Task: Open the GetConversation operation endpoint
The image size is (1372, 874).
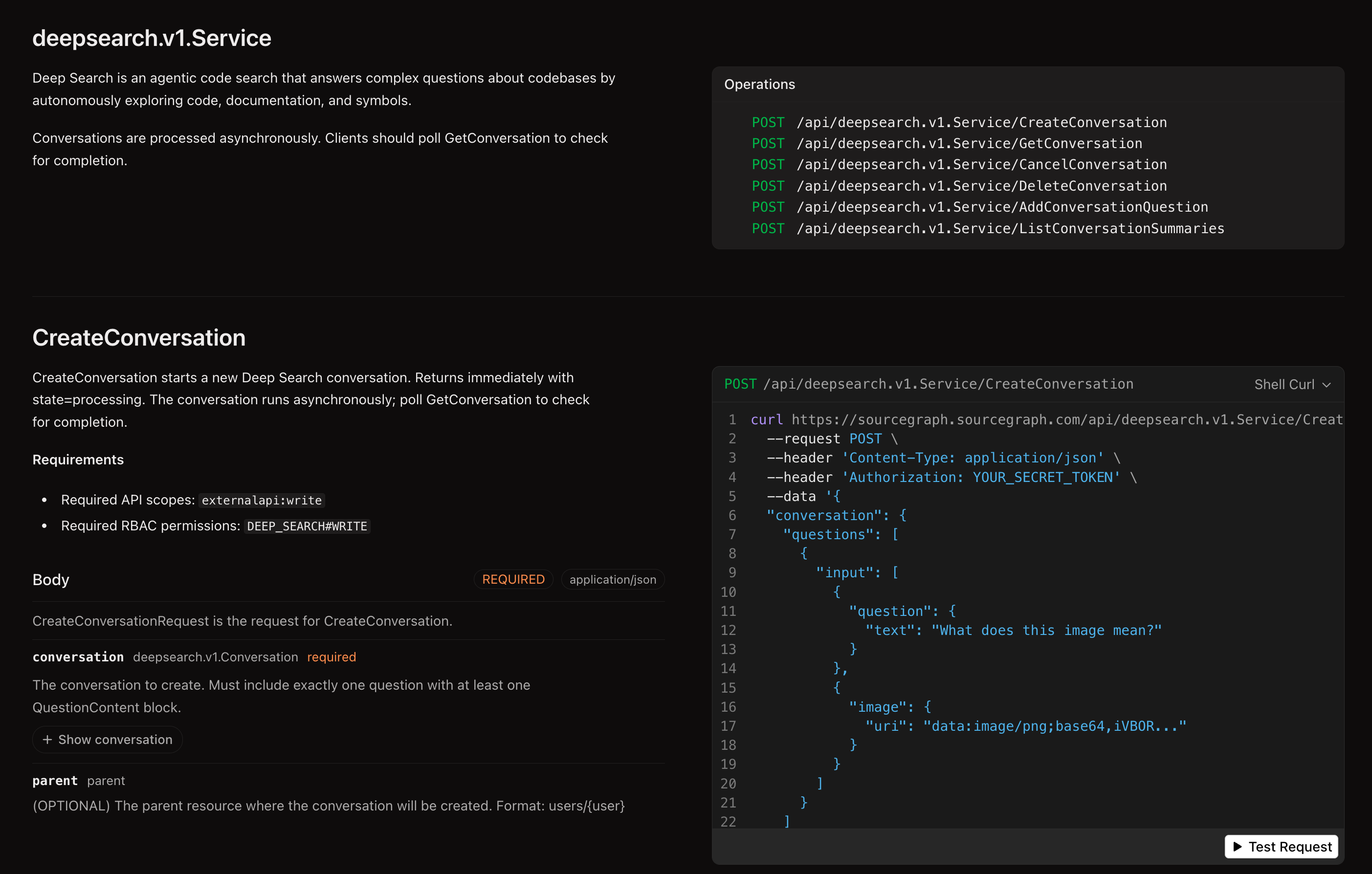Action: (x=969, y=143)
